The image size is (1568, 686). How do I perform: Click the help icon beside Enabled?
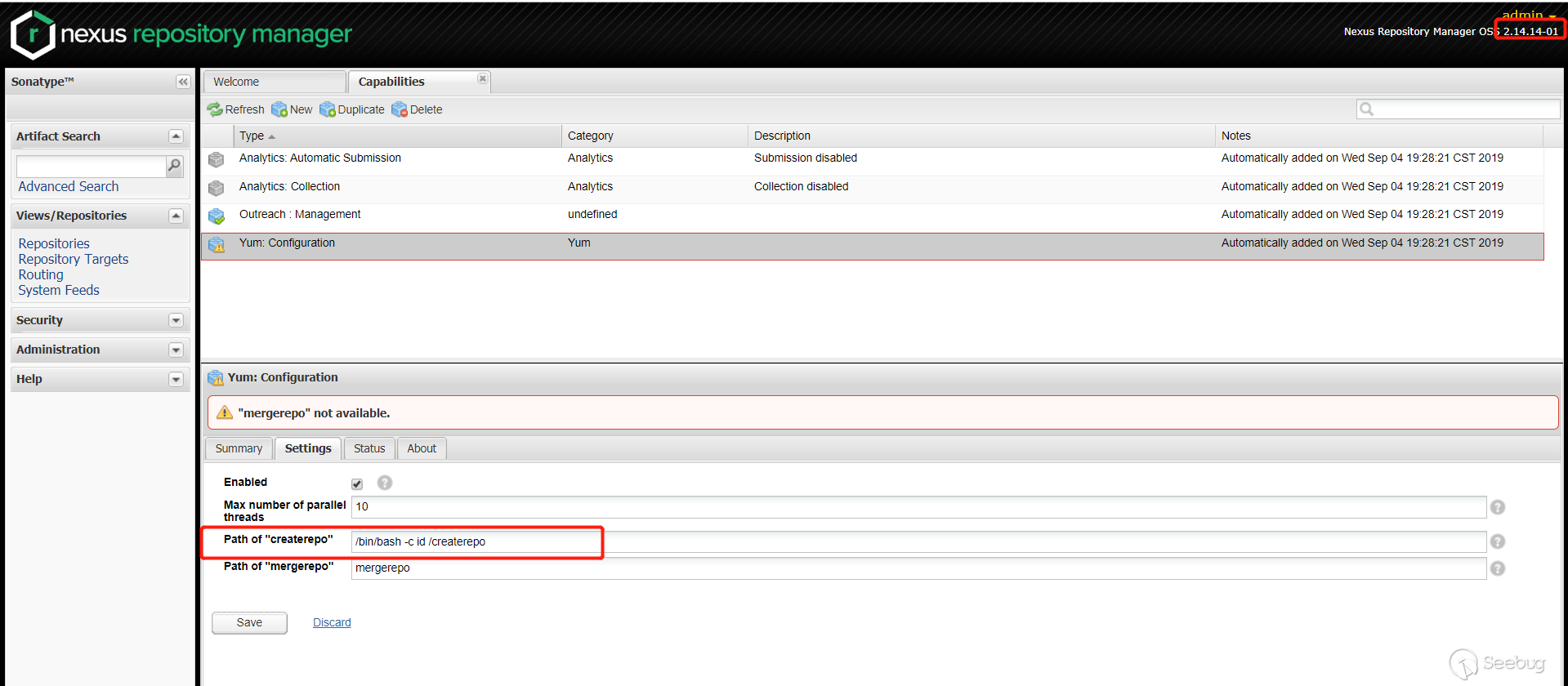[385, 483]
